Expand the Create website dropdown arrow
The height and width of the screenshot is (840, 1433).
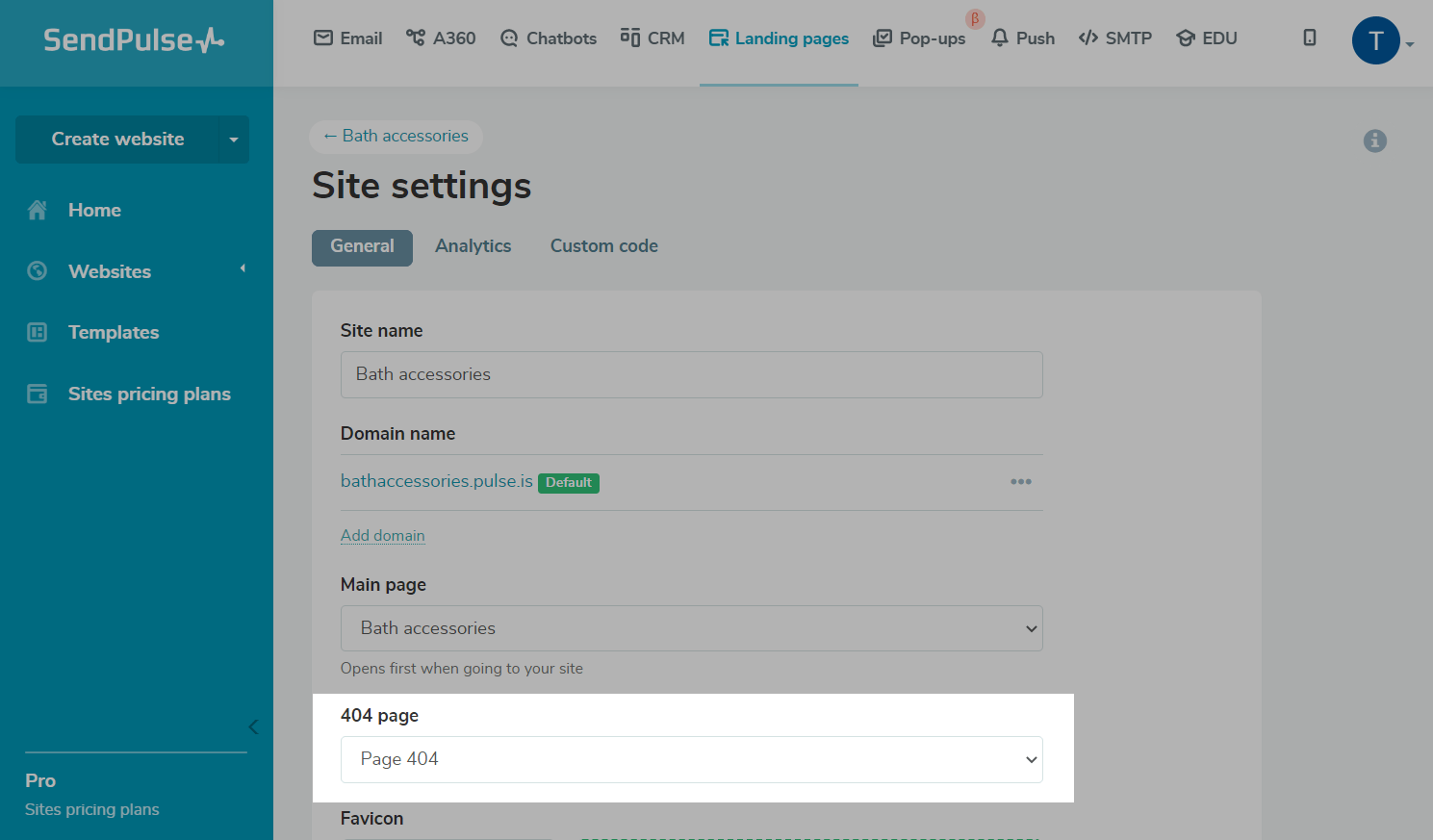click(x=233, y=140)
